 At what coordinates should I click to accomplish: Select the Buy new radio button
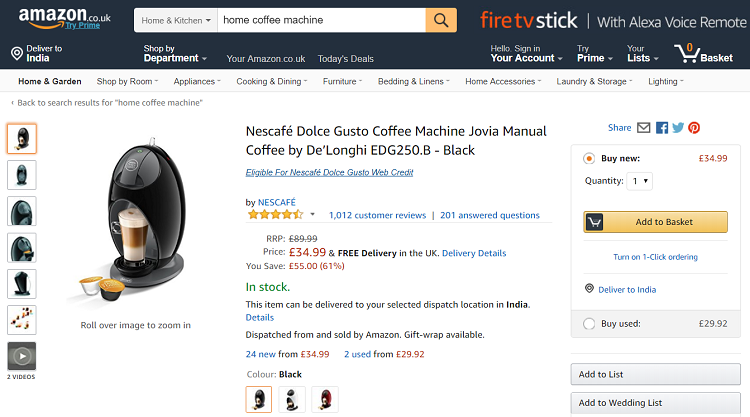pyautogui.click(x=589, y=158)
